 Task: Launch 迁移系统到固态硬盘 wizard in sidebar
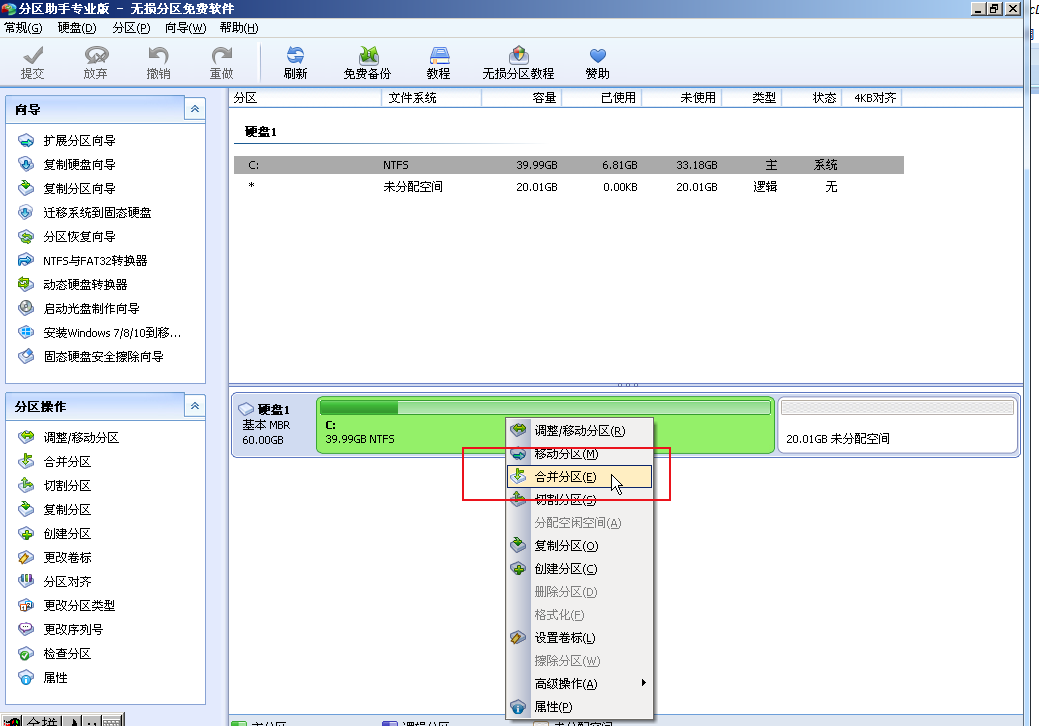pyautogui.click(x=97, y=213)
